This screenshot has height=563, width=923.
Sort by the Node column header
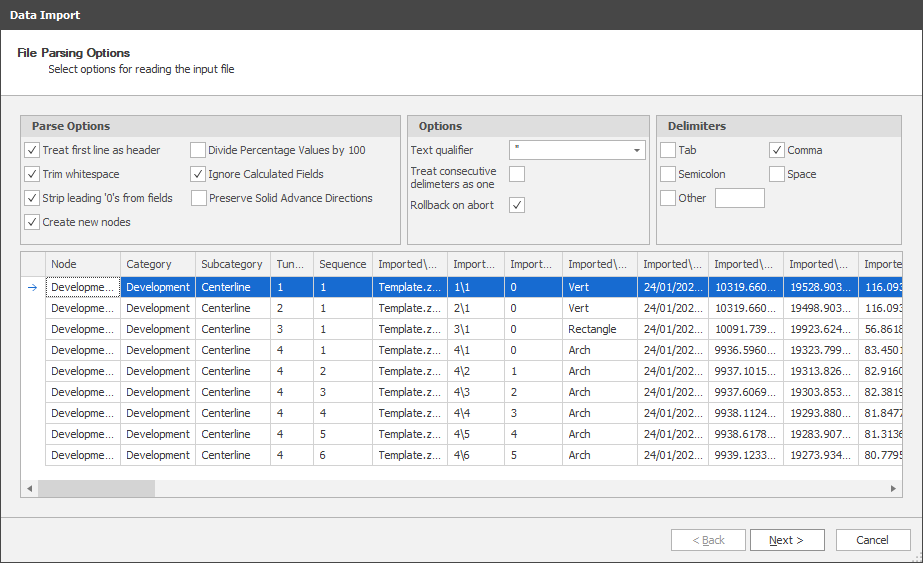click(83, 264)
